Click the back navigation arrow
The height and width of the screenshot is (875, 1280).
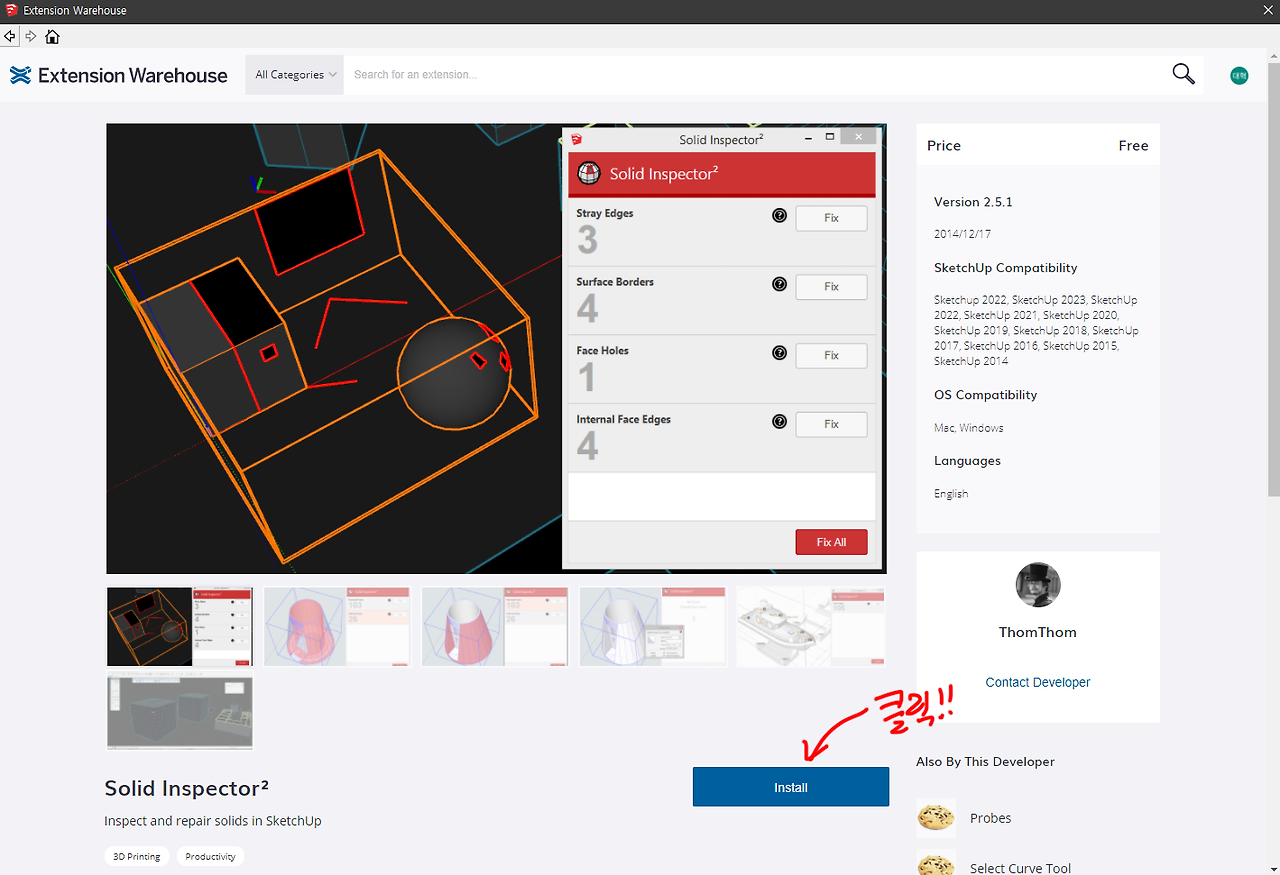(x=10, y=36)
